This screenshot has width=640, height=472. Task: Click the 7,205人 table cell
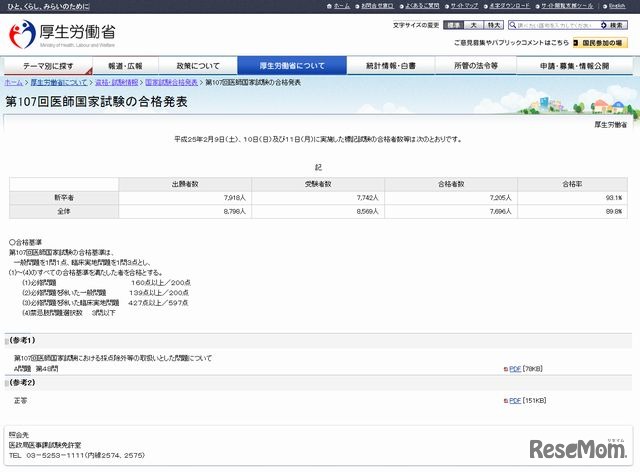click(451, 198)
